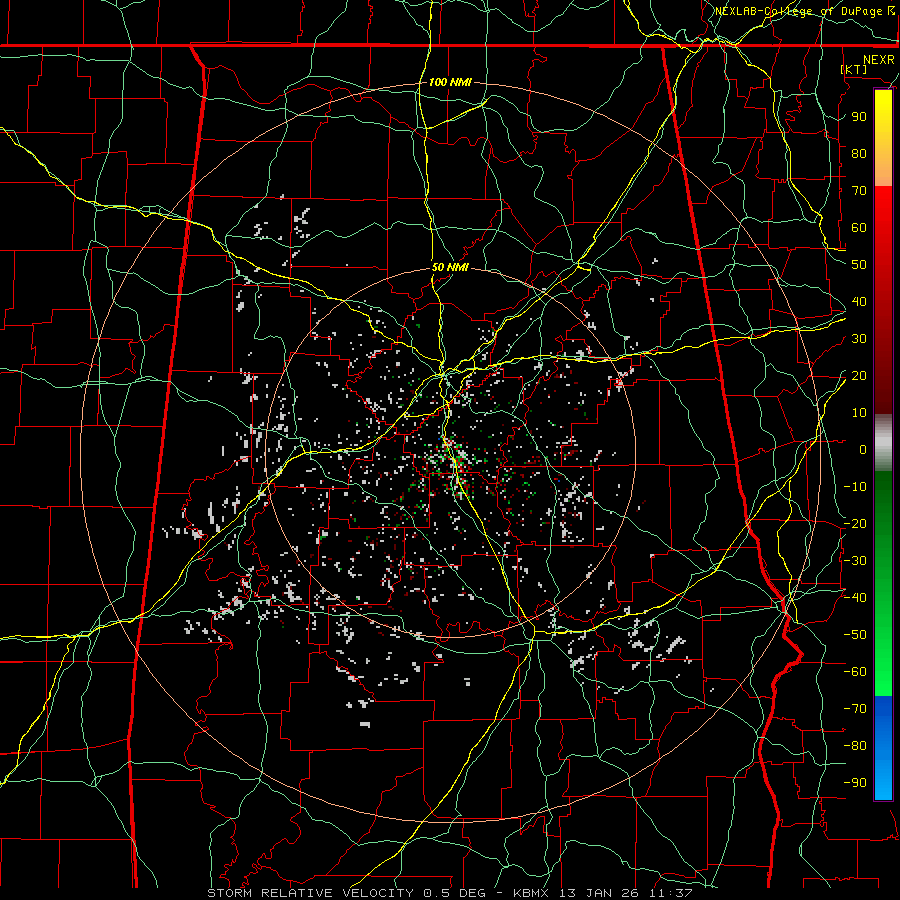Click the "-70" scale value
This screenshot has width=900, height=900.
[855, 709]
